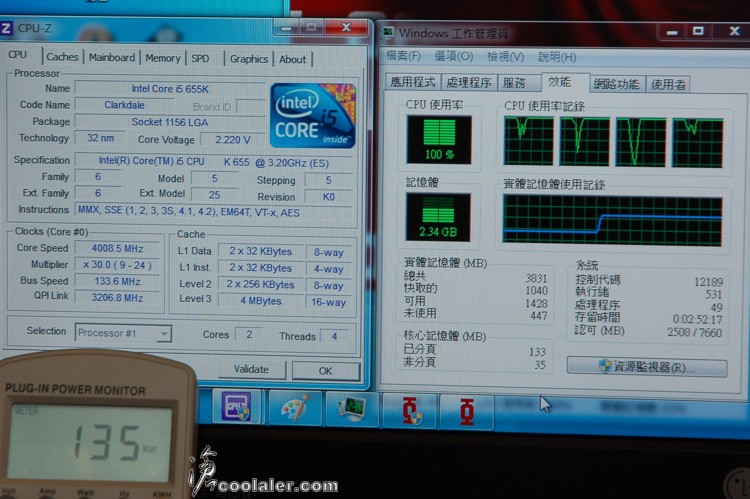Viewport: 750px width, 499px height.
Task: Click the Validate button in CPU-Z
Action: (x=252, y=369)
